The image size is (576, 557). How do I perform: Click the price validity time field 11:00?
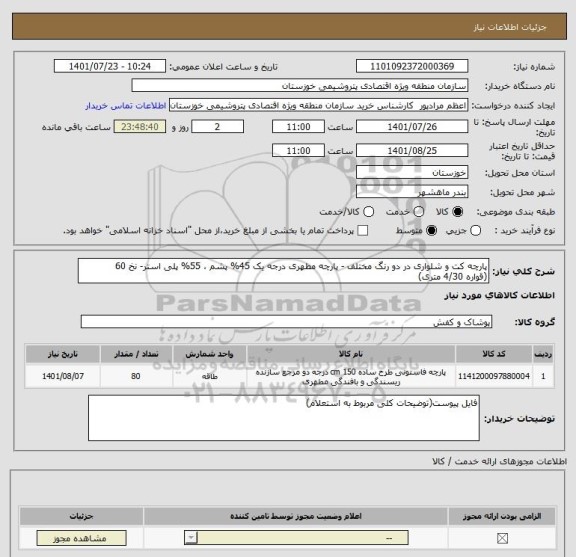pos(298,151)
